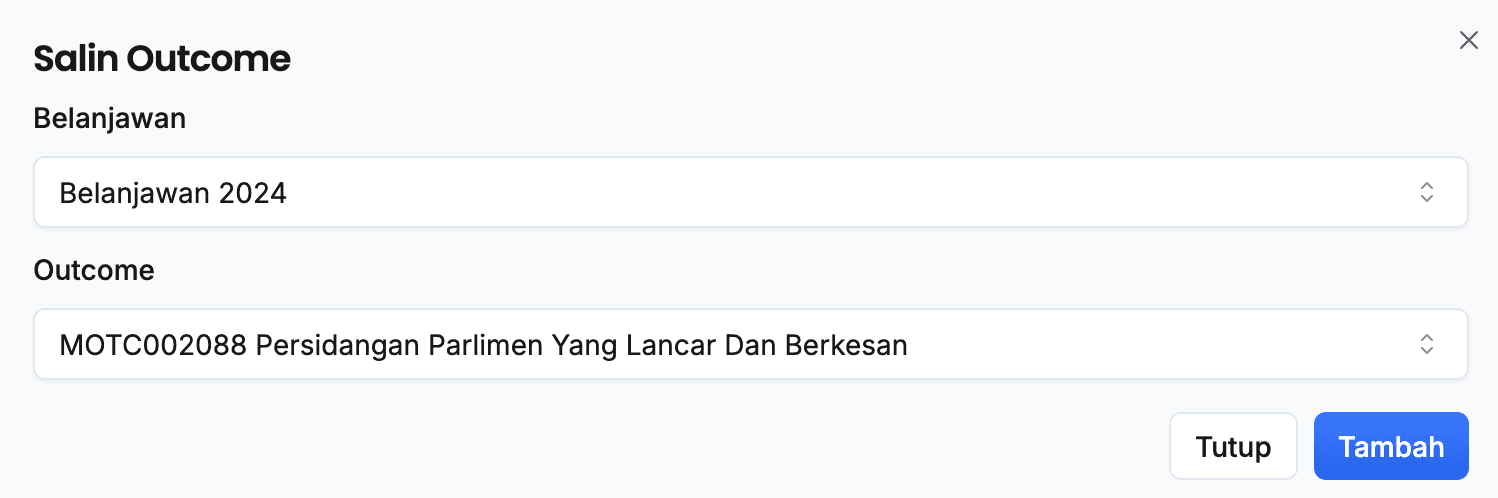
Task: Dismiss the dialog using Tutup
Action: coord(1232,446)
